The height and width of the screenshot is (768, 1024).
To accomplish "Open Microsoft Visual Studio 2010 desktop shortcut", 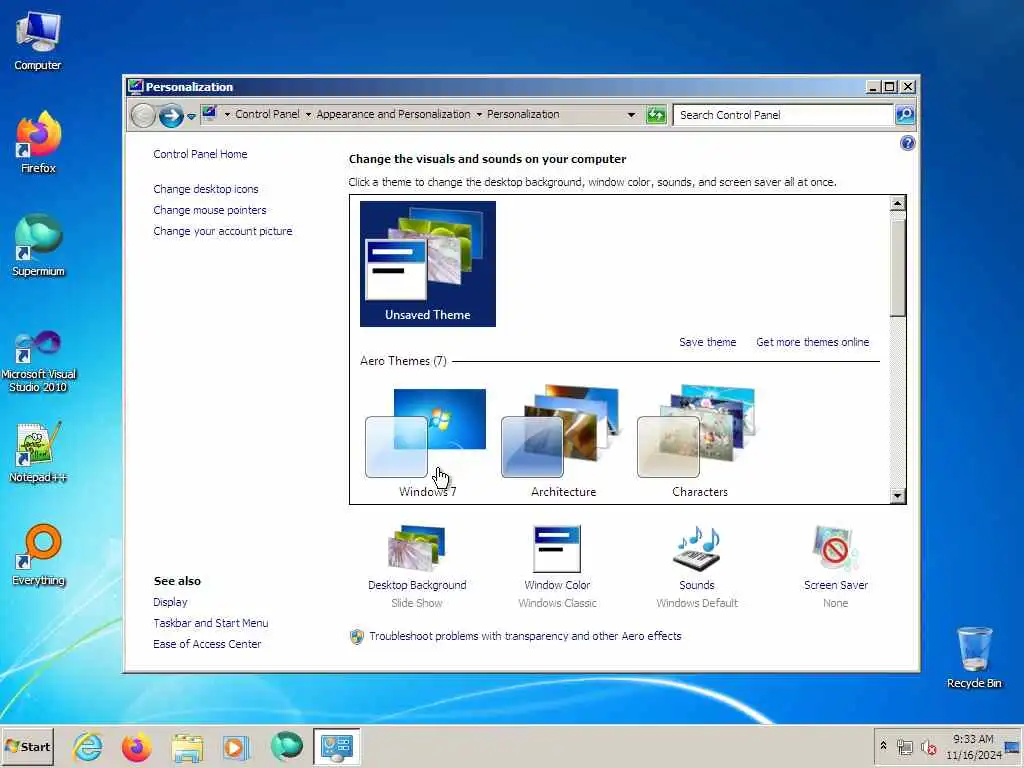I will pos(38,361).
